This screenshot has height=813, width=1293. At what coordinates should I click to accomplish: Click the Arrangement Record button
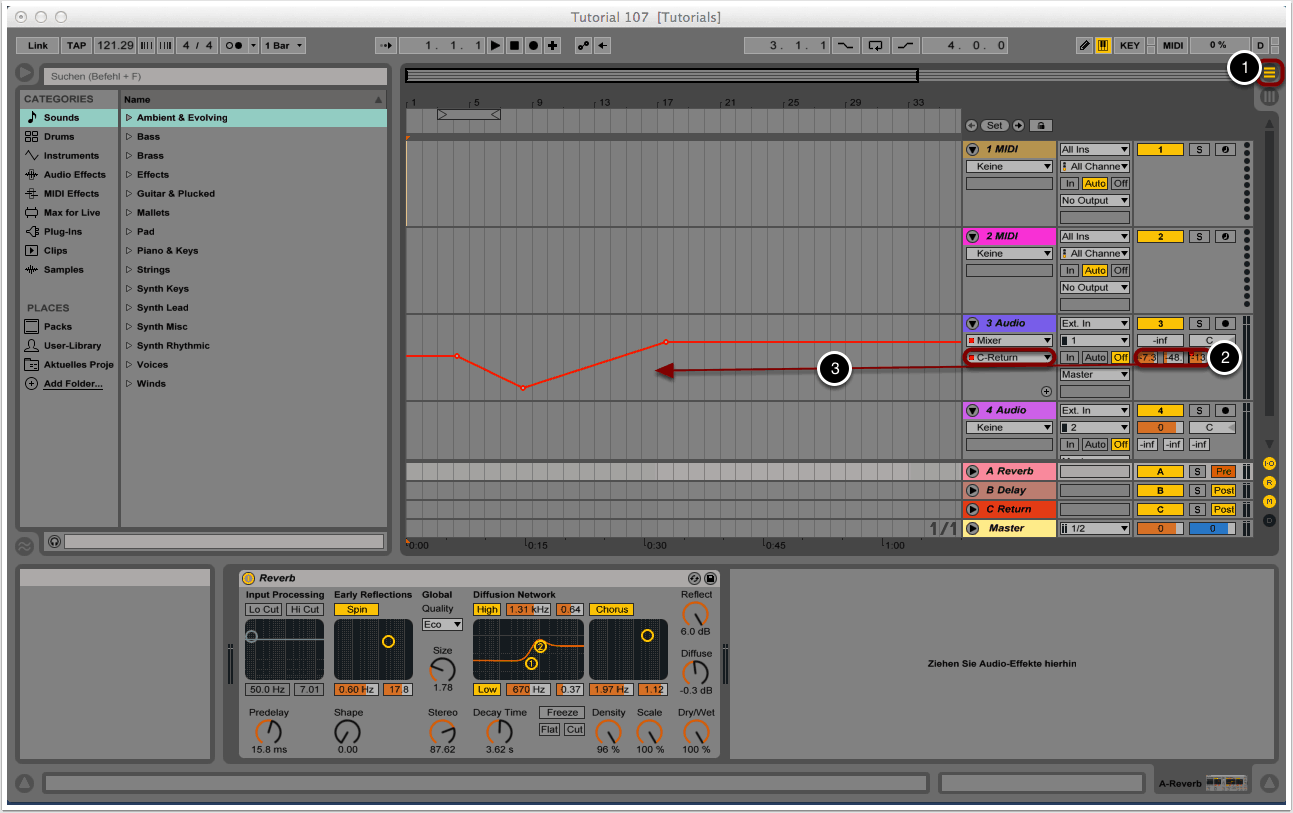click(x=534, y=45)
